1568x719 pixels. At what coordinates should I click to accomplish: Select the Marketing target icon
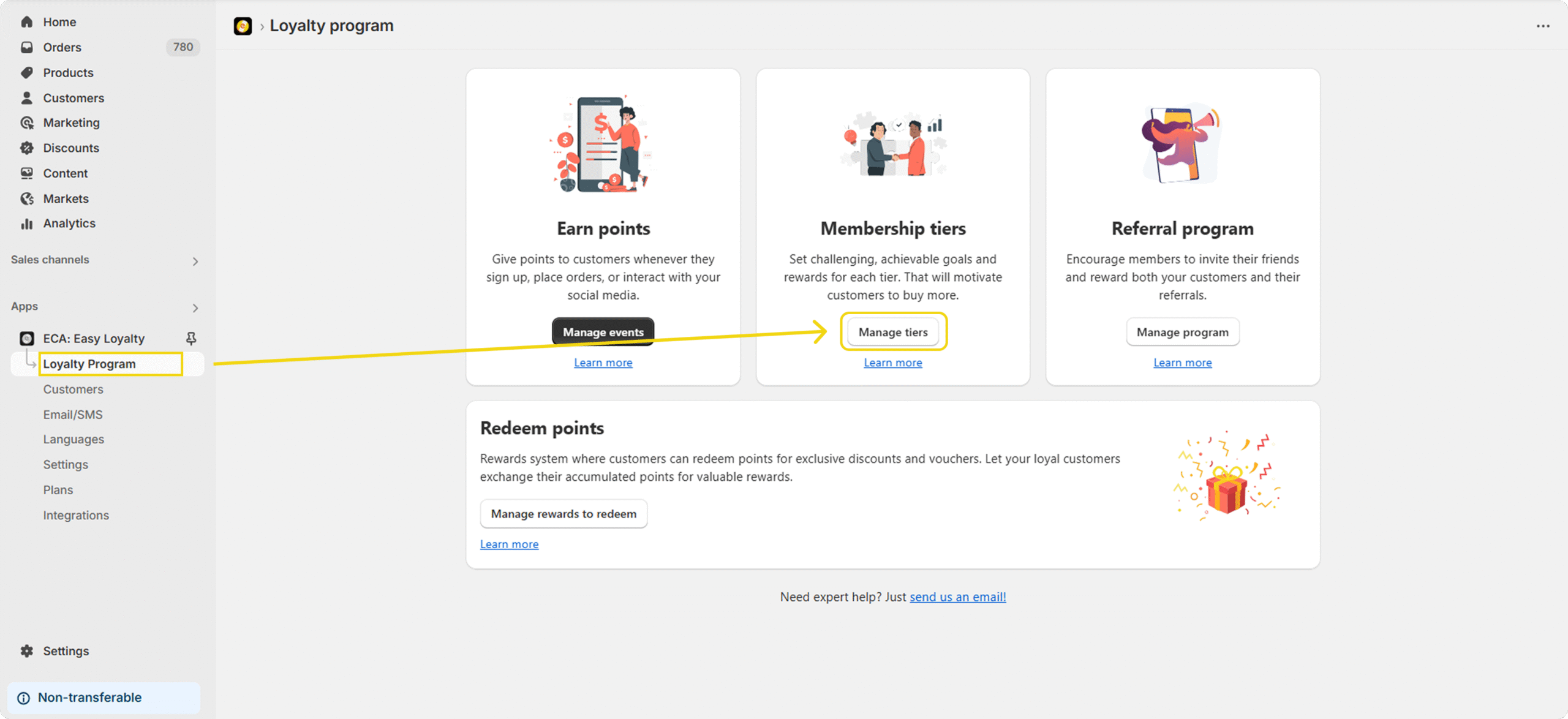(27, 123)
